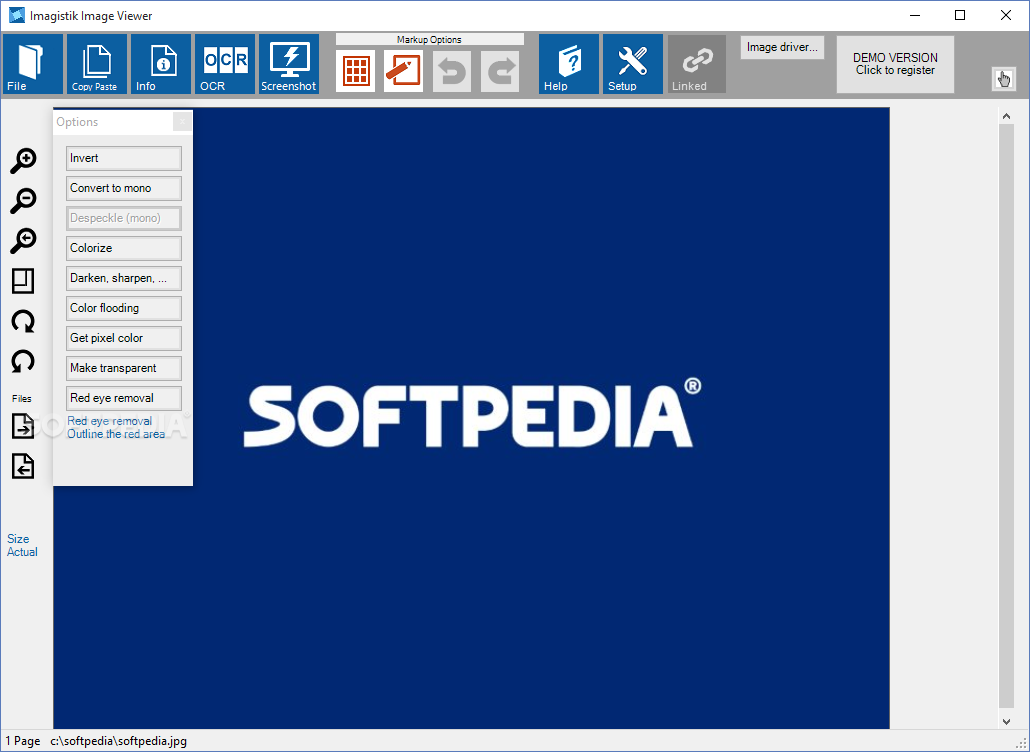Image resolution: width=1030 pixels, height=752 pixels.
Task: Click the fit page icon in sidebar
Action: coord(23,280)
